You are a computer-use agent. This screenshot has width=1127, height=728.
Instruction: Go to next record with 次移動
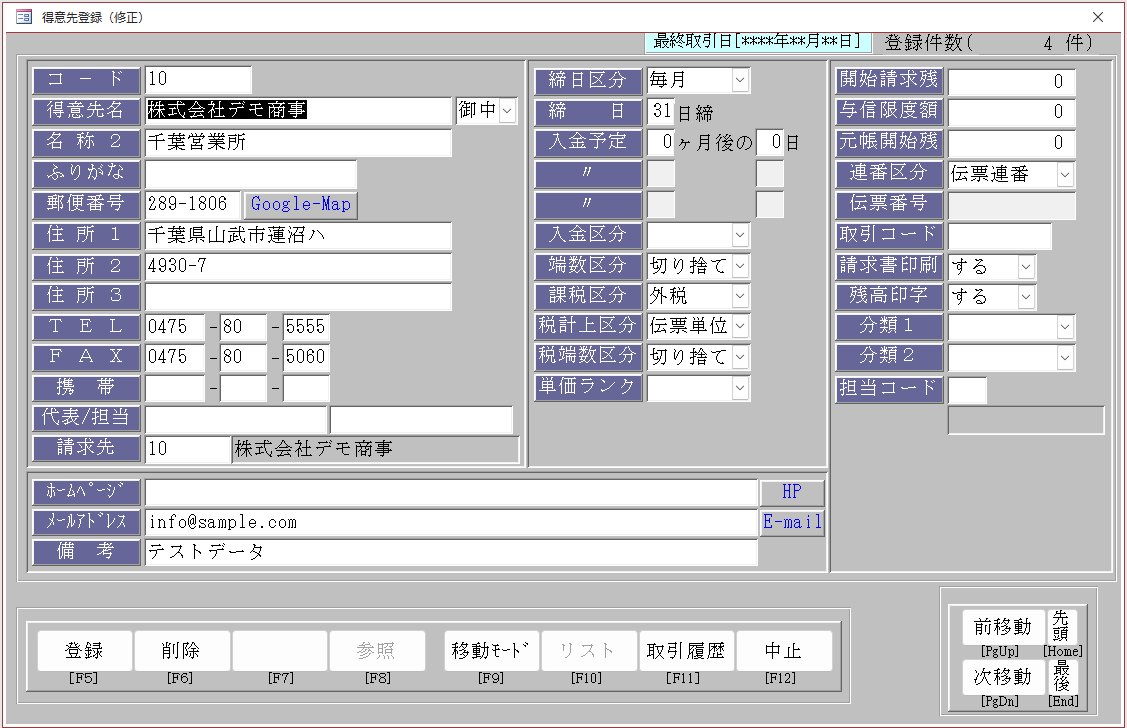pos(1003,677)
